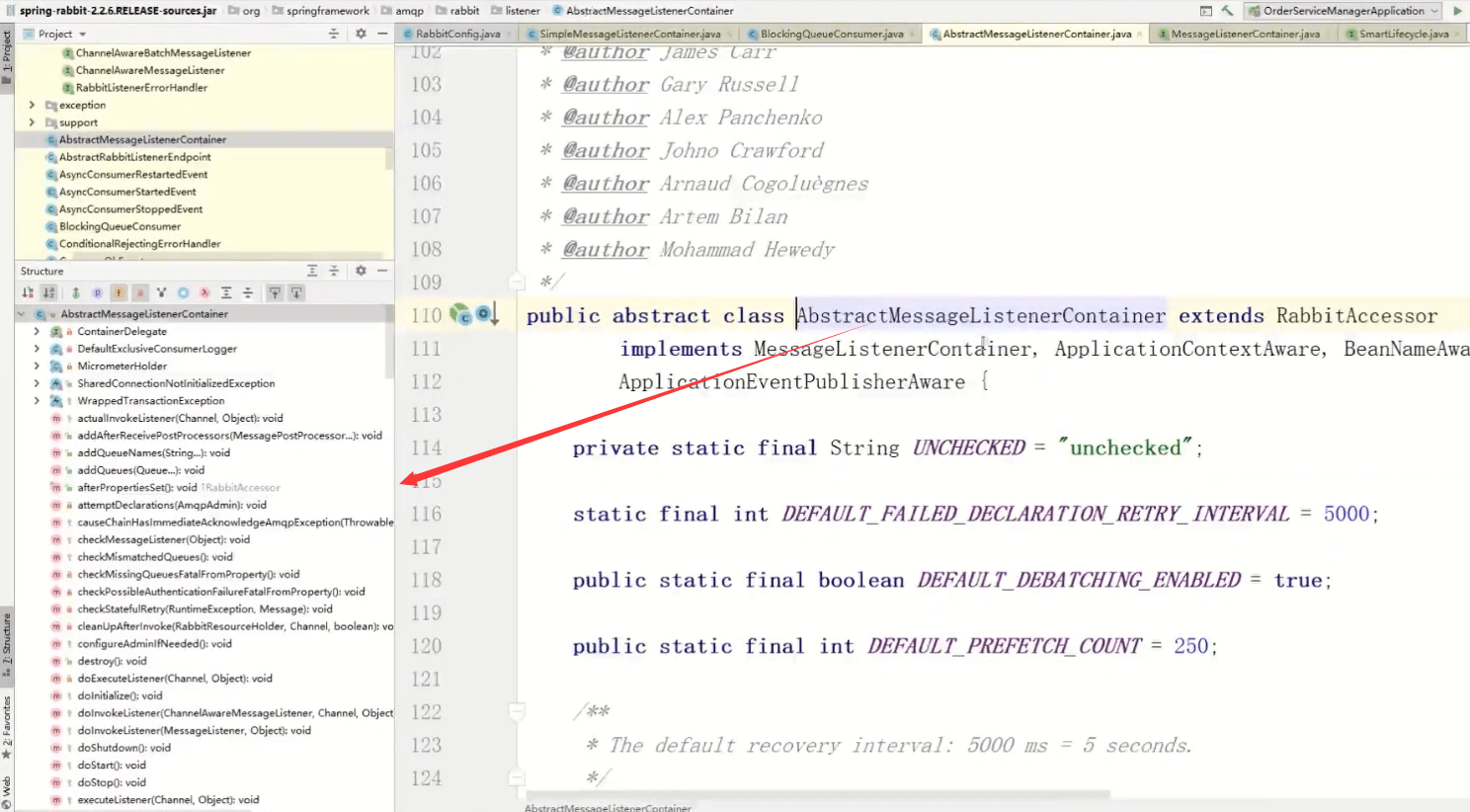The width and height of the screenshot is (1470, 812).
Task: Expand WrappedTransactionException node in Structure tree
Action: tap(37, 401)
